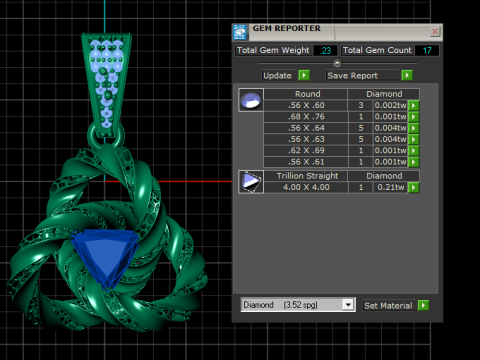Collapse the header with the round arrow handle
The height and width of the screenshot is (360, 480).
click(x=337, y=63)
